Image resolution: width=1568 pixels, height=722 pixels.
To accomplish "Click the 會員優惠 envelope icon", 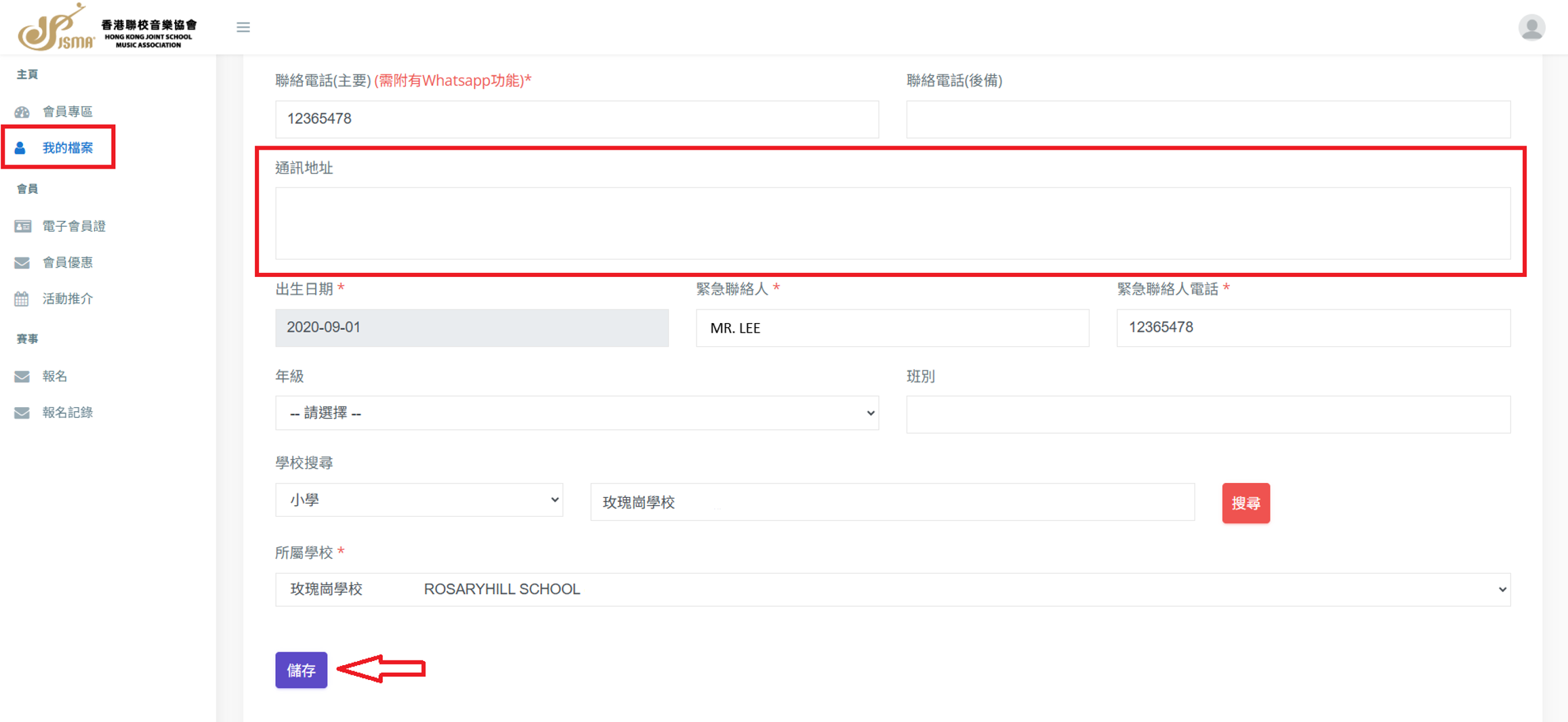I will [x=22, y=263].
